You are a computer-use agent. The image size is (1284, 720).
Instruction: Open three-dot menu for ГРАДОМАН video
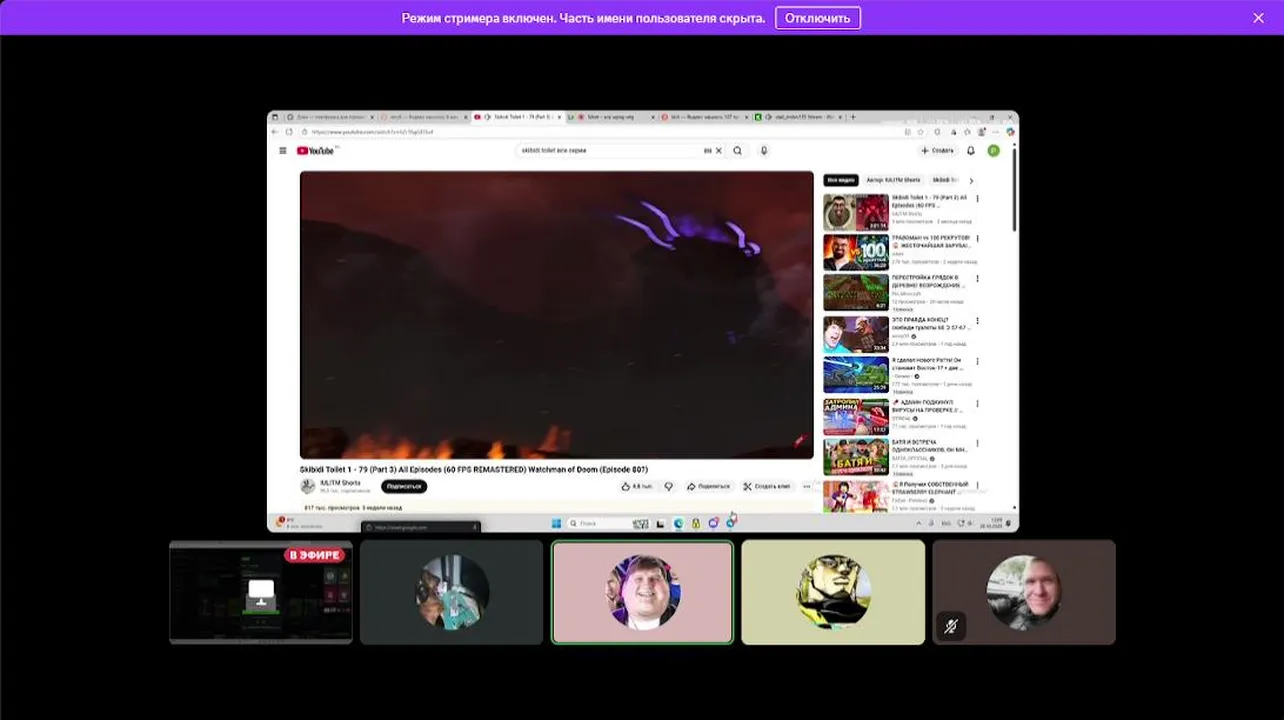(977, 239)
